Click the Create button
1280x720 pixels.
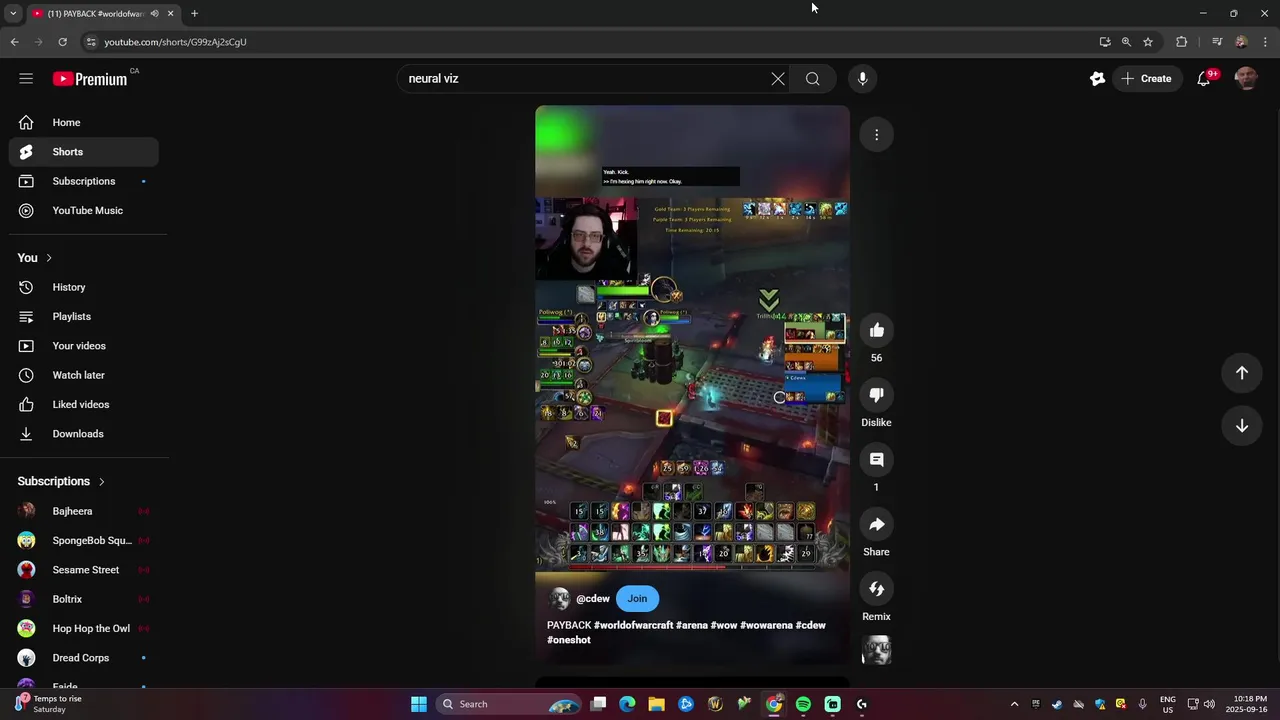pos(1146,78)
